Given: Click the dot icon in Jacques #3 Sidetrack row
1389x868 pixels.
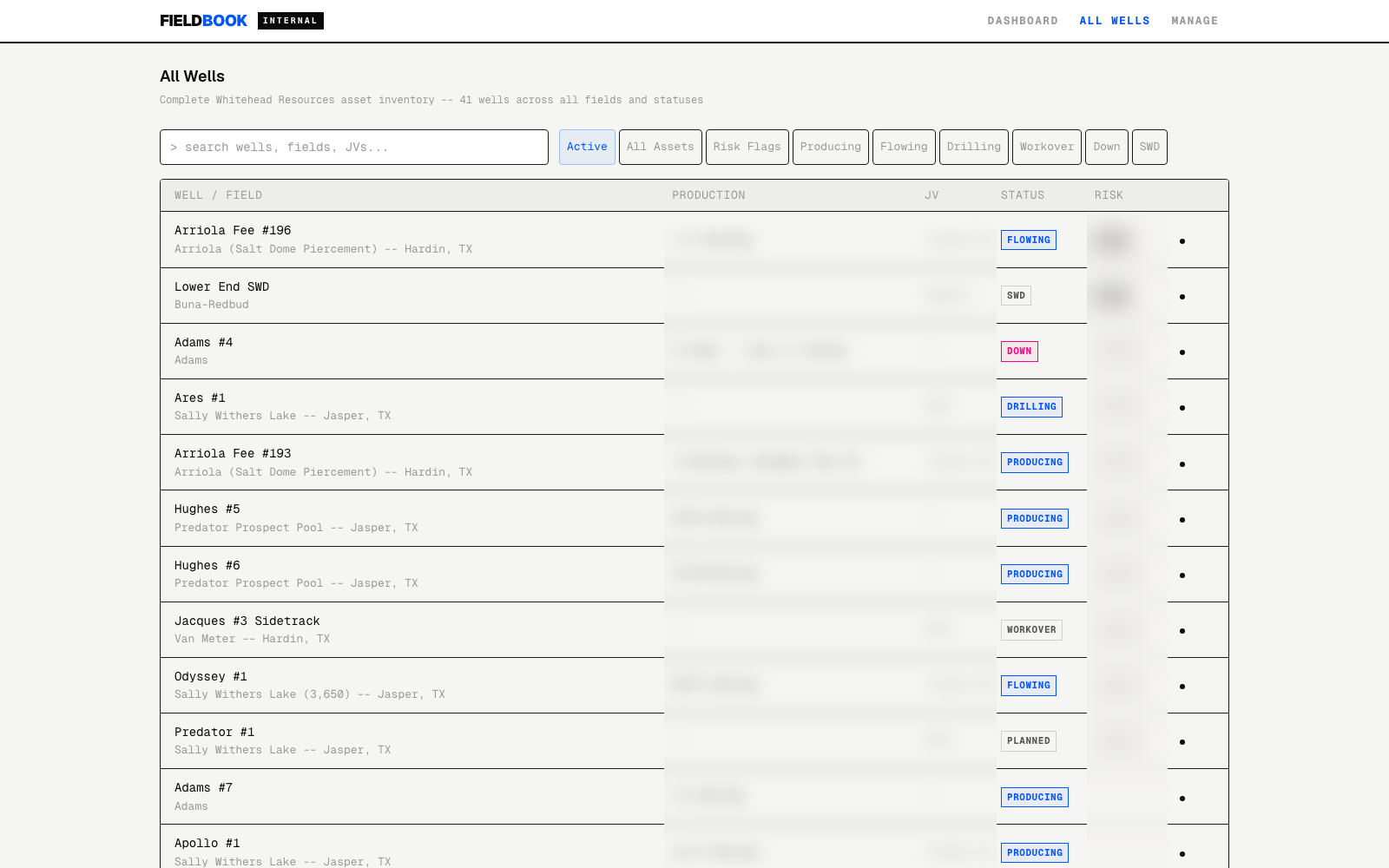Looking at the screenshot, I should pos(1182,630).
